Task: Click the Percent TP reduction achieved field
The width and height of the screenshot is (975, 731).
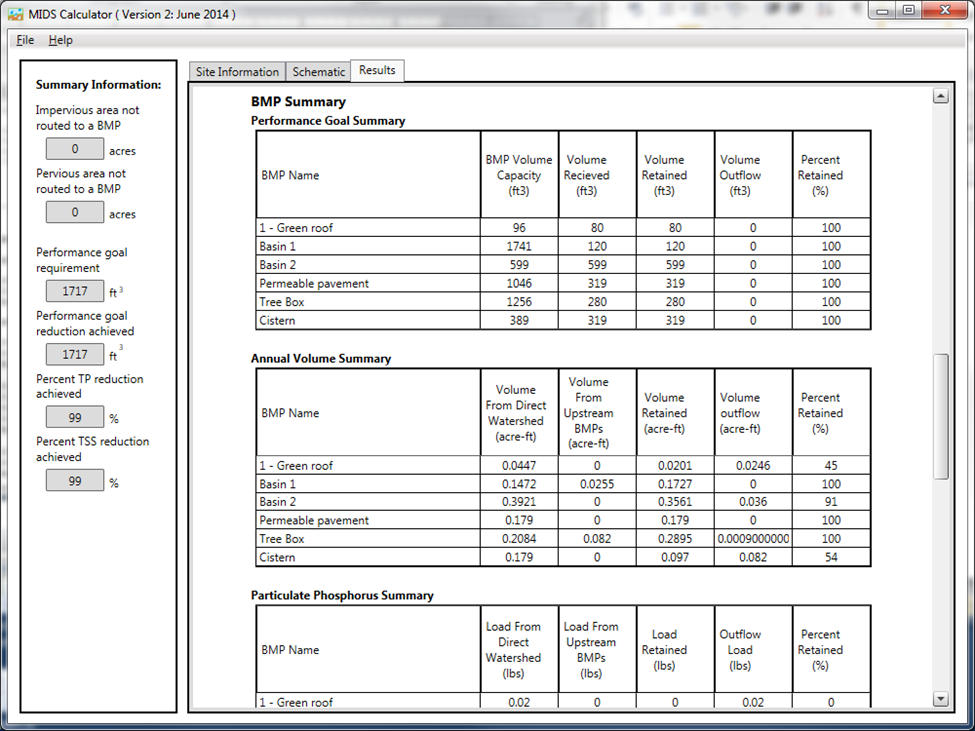Action: (75, 418)
